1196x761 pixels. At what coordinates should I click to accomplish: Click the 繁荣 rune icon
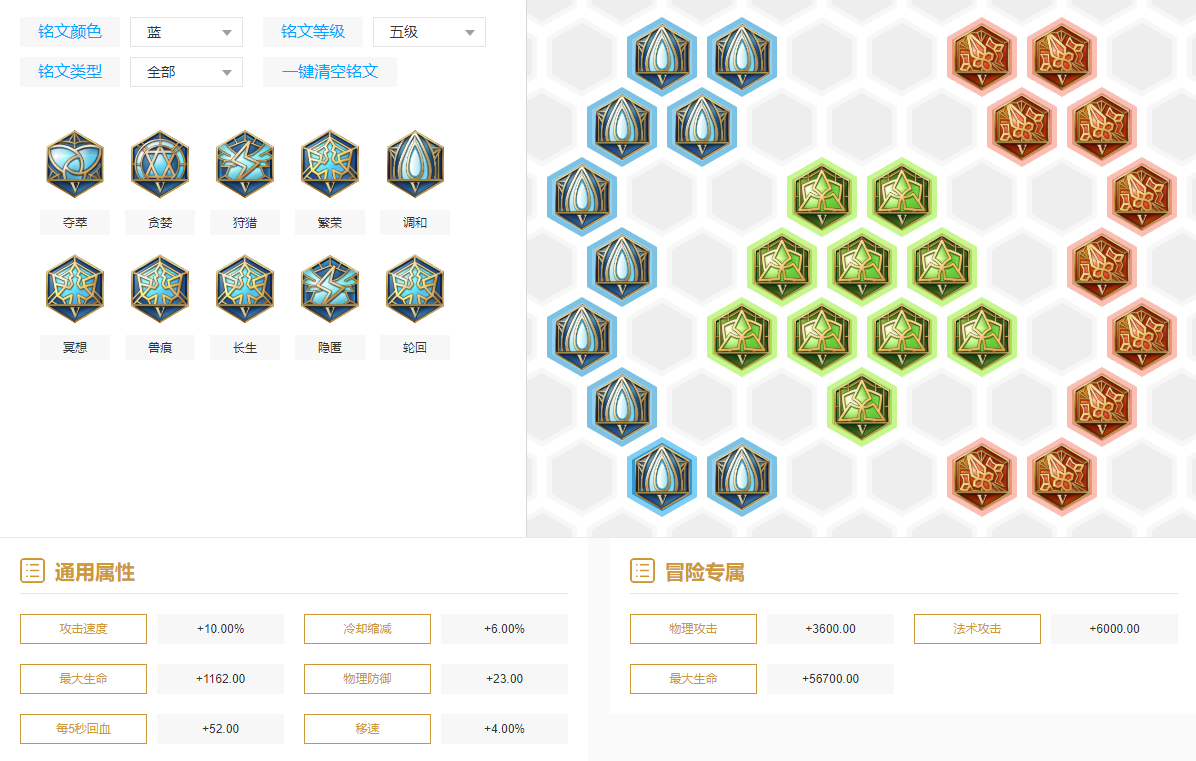point(330,164)
